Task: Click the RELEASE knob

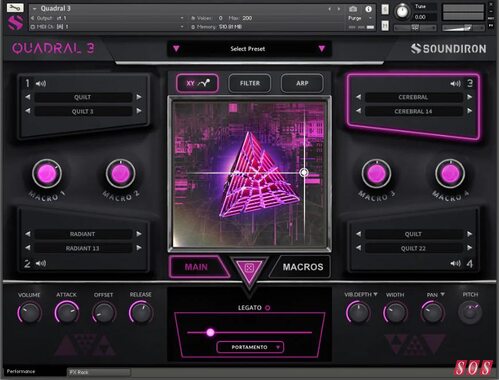Action: pos(141,313)
